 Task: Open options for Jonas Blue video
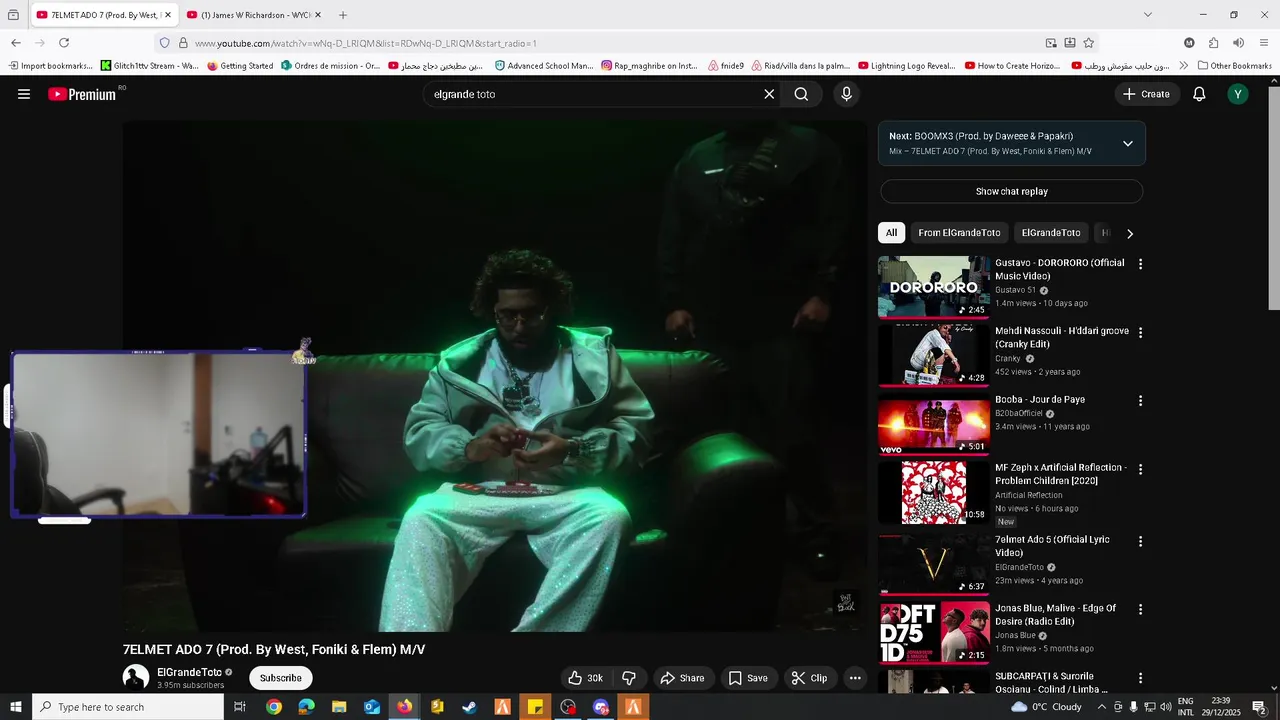[1140, 609]
